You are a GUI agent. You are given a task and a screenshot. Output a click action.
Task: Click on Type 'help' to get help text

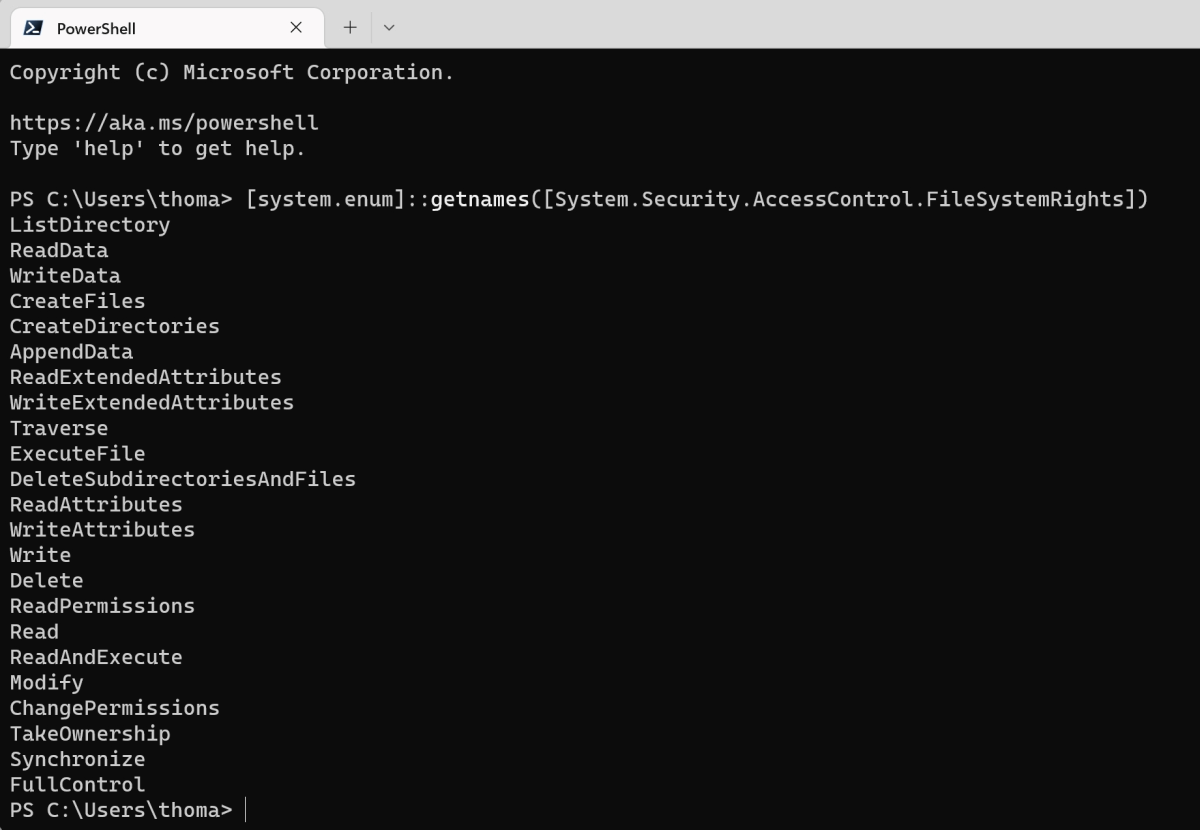[x=157, y=148]
